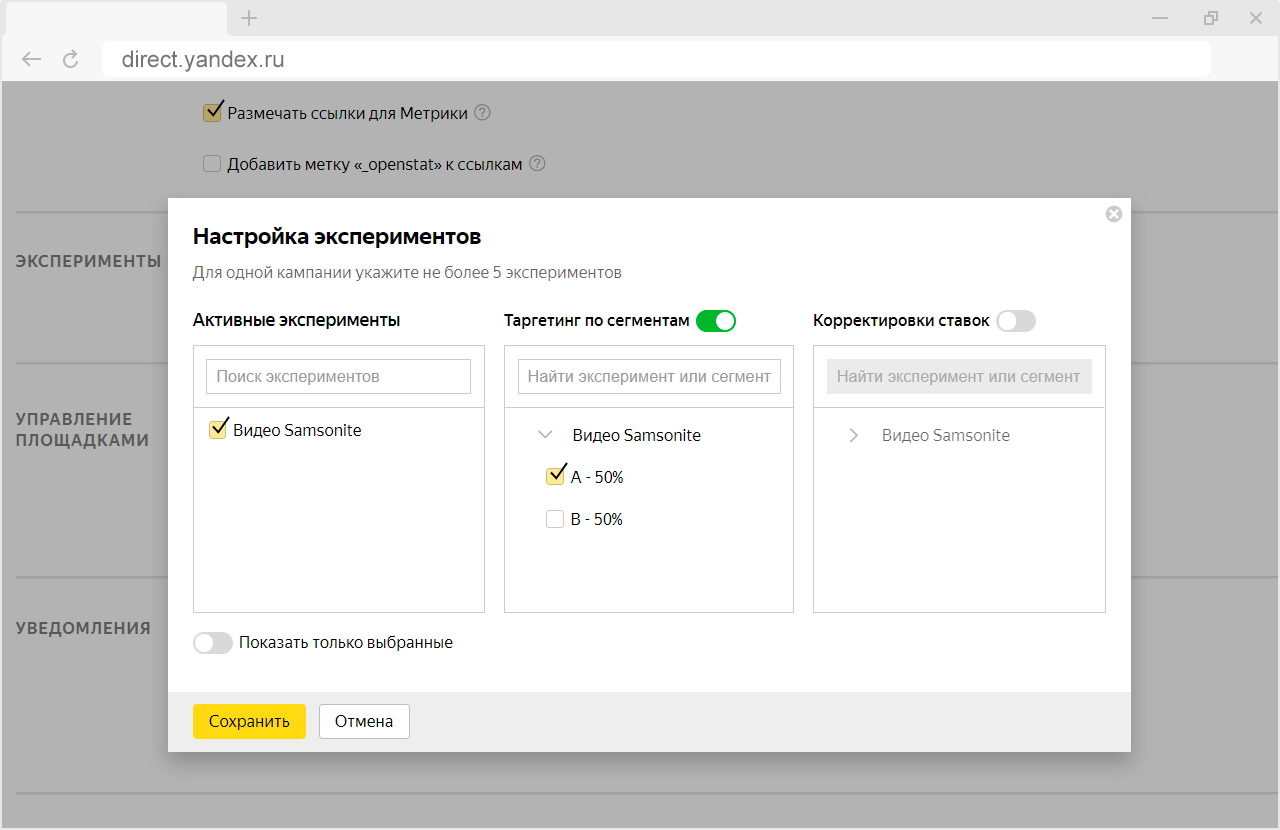Restore the browser window size

pos(1211,18)
